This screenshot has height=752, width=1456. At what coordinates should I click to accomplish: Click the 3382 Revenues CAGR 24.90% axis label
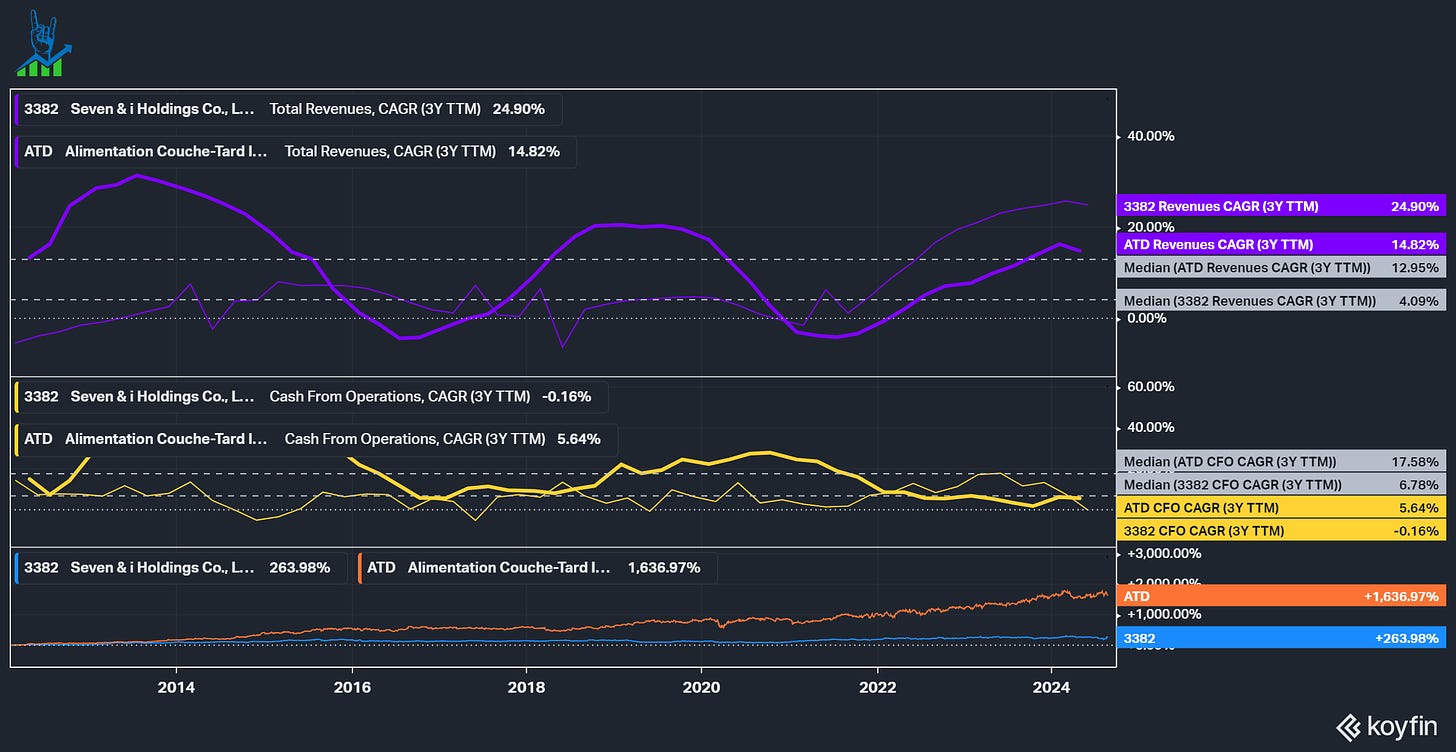tap(1281, 206)
